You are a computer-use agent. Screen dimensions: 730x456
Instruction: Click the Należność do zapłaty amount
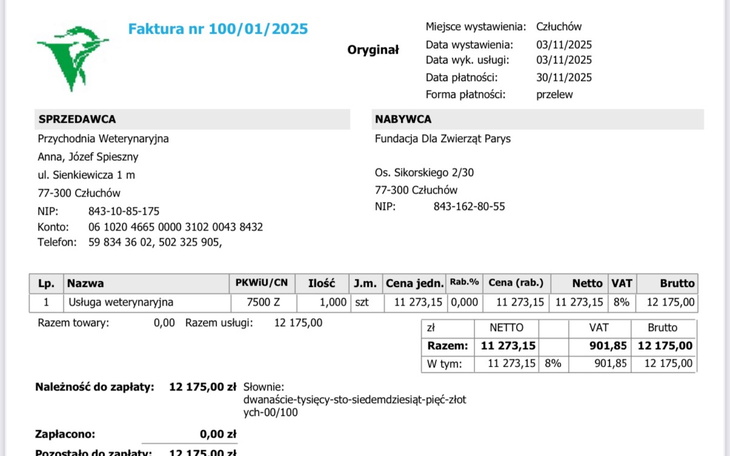point(203,386)
